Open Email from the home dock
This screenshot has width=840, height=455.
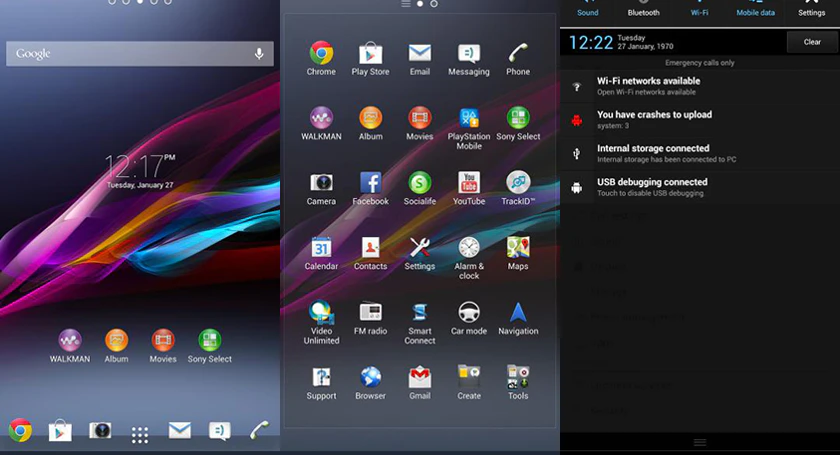pos(179,430)
